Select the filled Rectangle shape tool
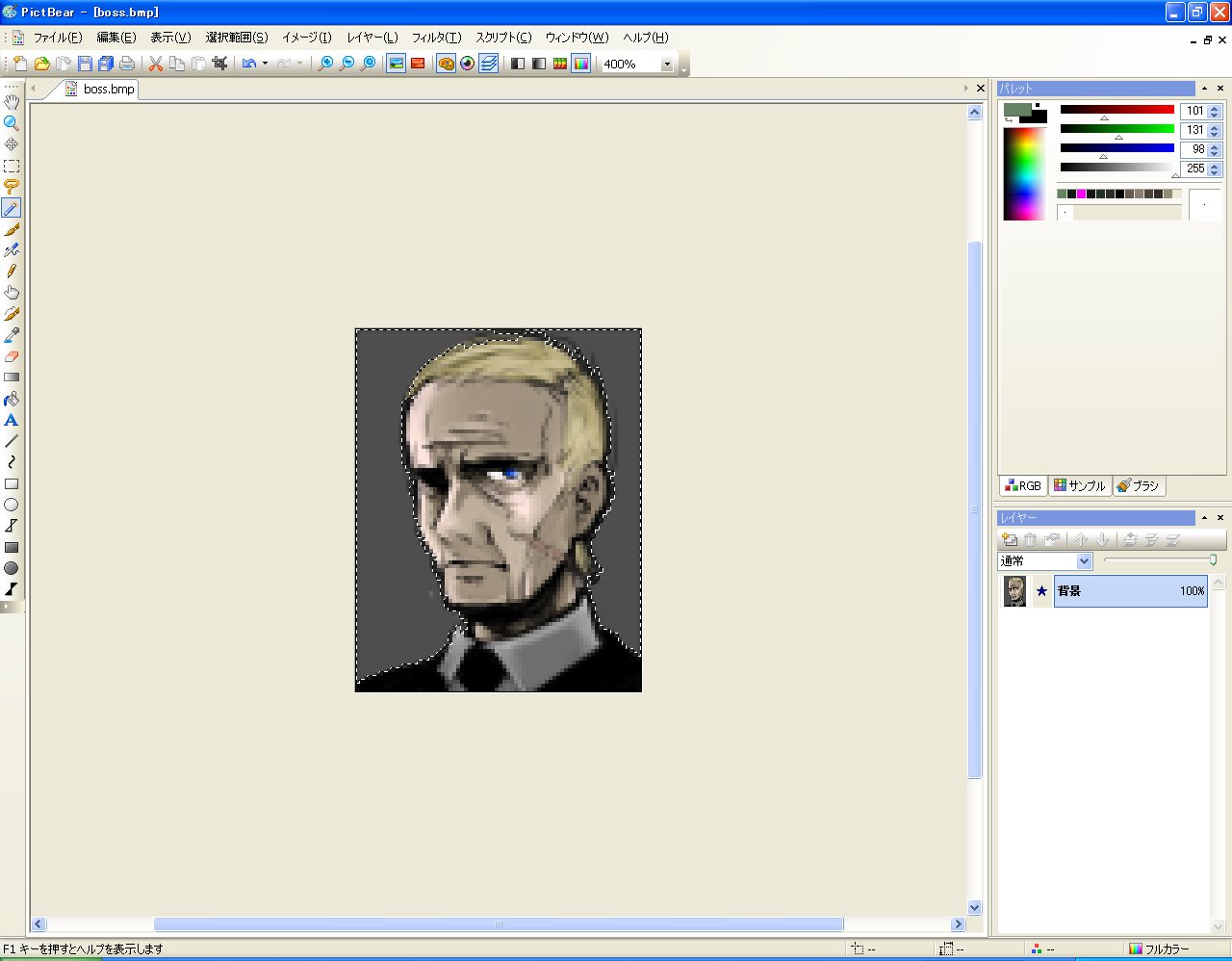This screenshot has height=961, width=1232. pos(12,547)
